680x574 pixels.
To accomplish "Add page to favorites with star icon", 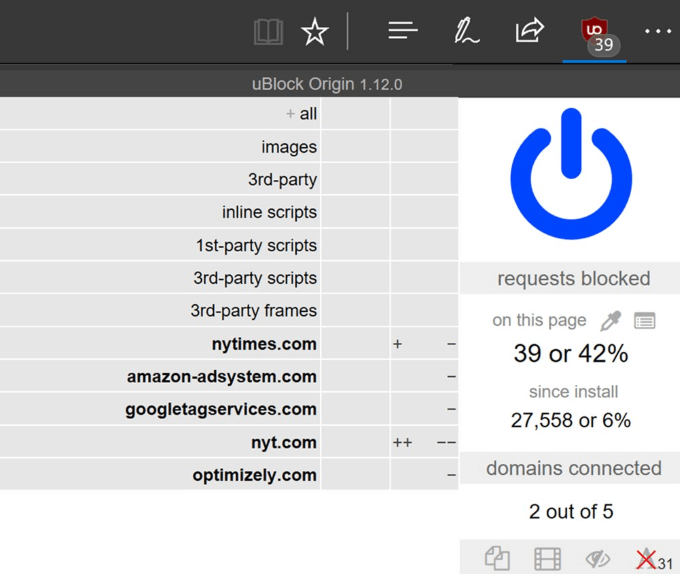I will point(315,32).
